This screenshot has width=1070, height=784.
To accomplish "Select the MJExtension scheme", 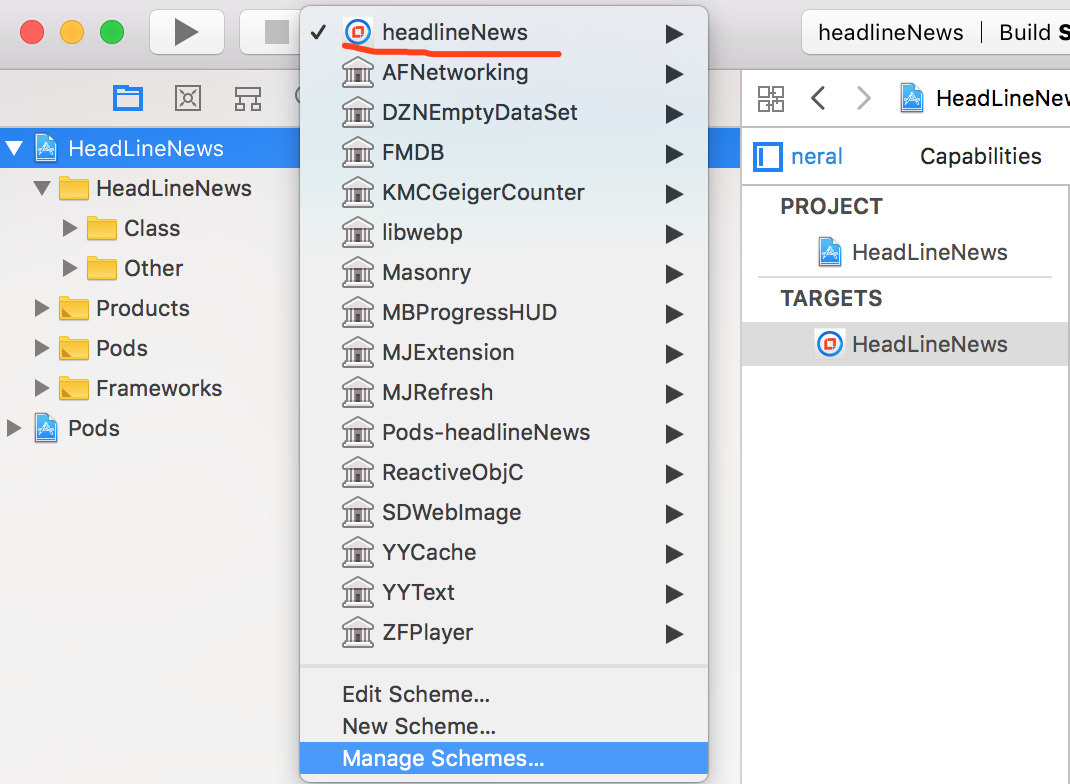I will coord(504,353).
